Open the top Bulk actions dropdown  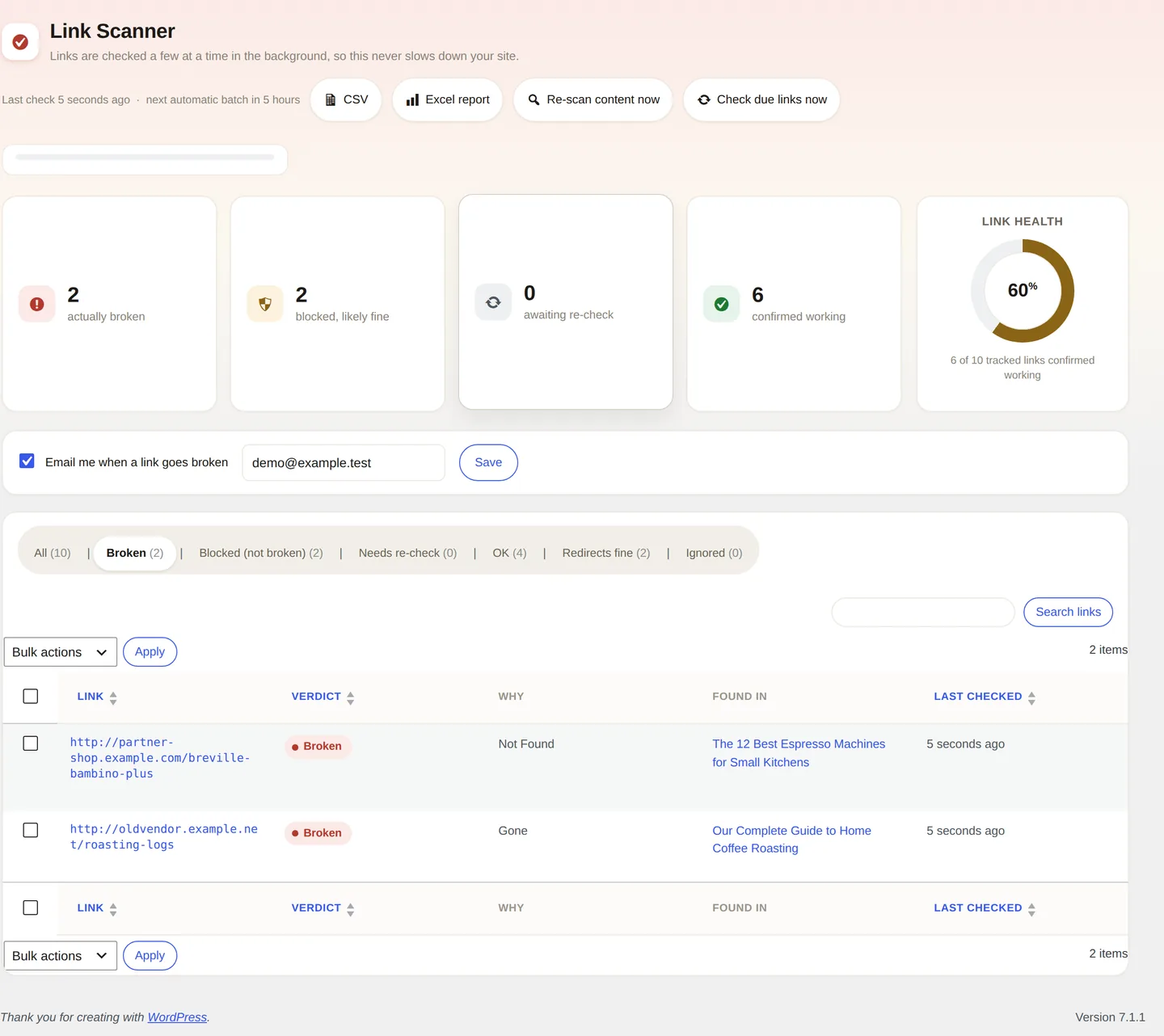coord(61,652)
